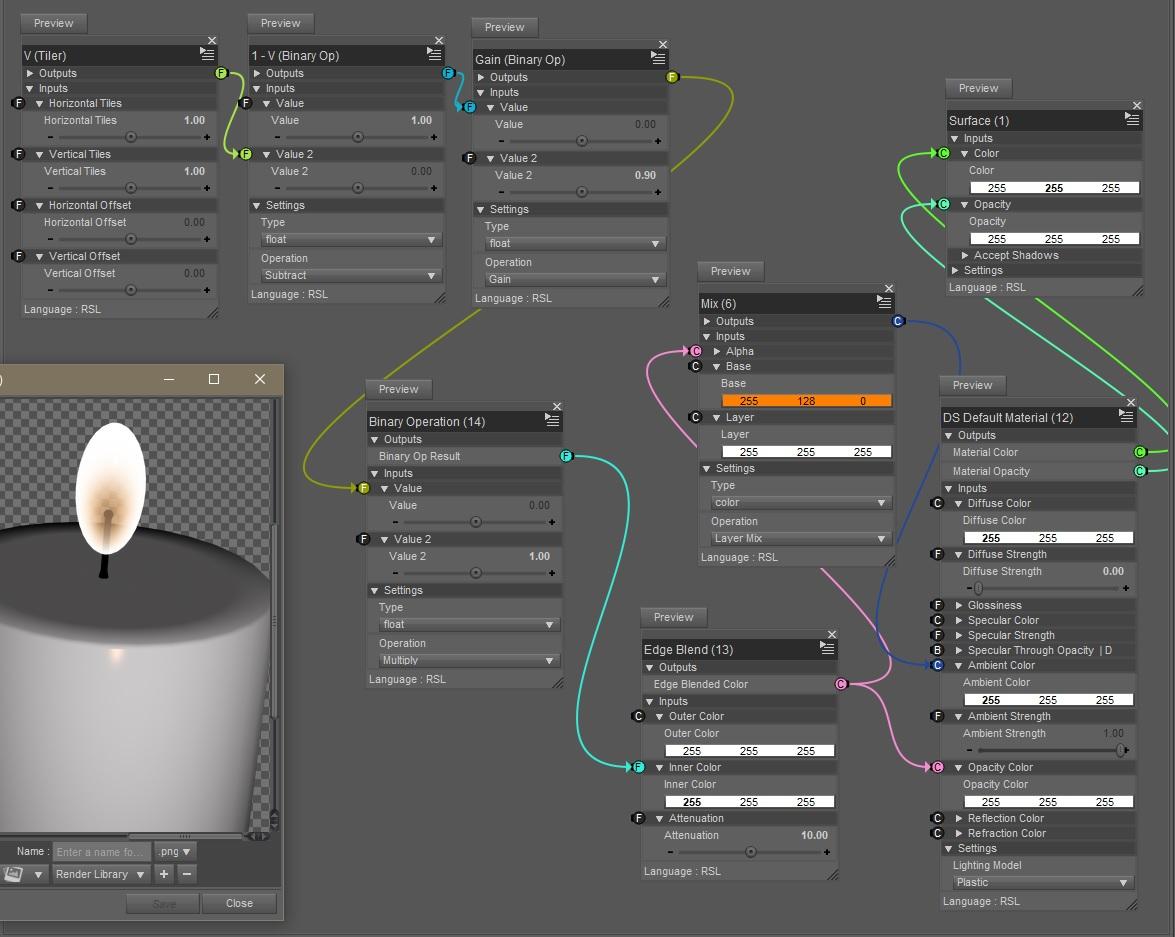The width and height of the screenshot is (1175, 937).
Task: Open the DS Default Material (12) brick menu icon
Action: point(1126,416)
